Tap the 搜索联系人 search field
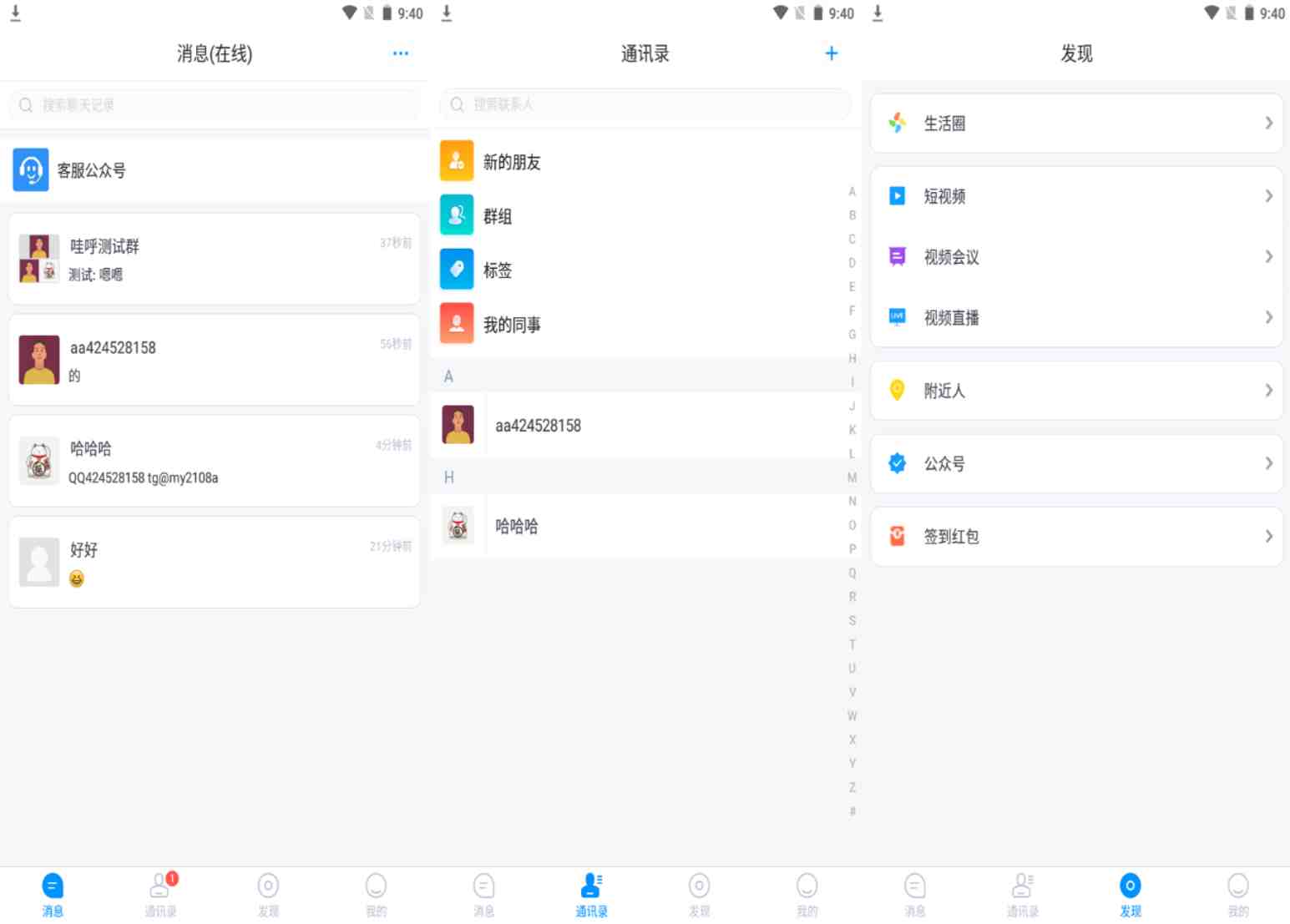 pyautogui.click(x=644, y=104)
